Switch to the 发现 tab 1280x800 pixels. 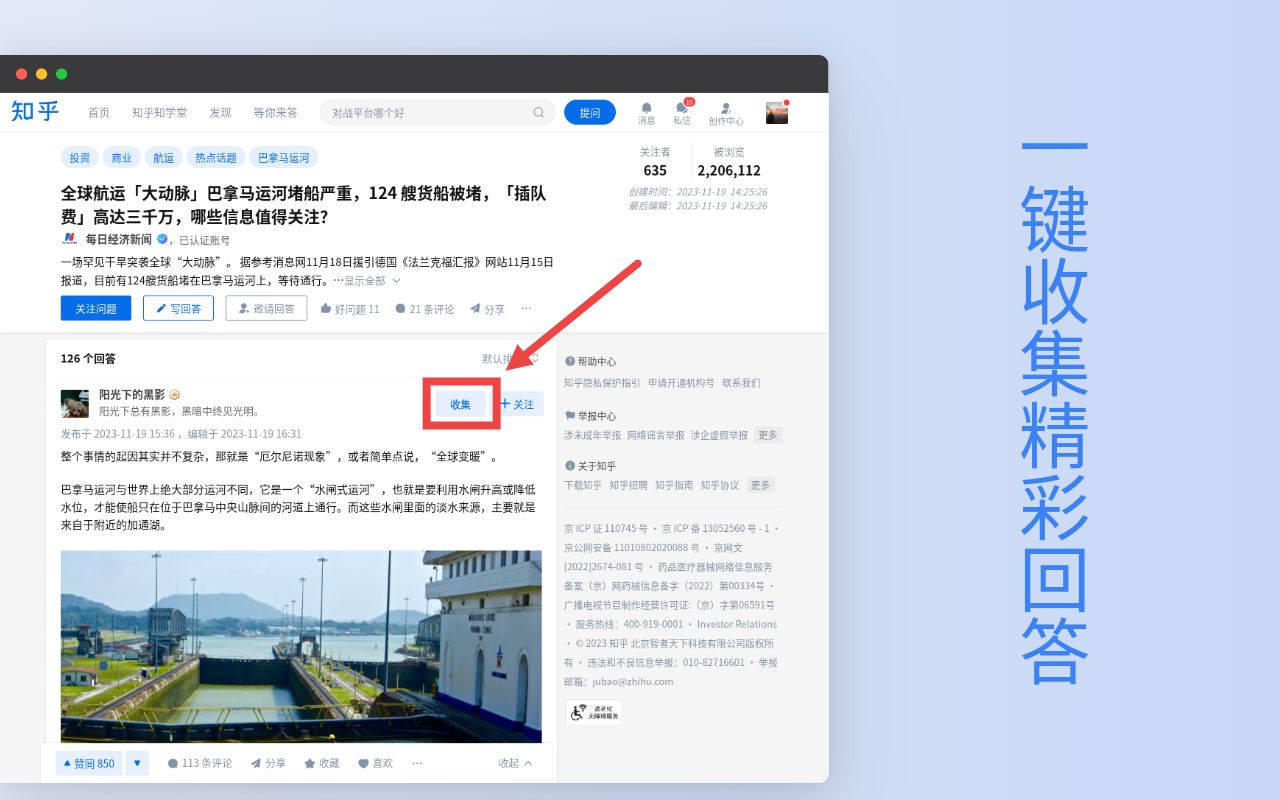click(220, 112)
